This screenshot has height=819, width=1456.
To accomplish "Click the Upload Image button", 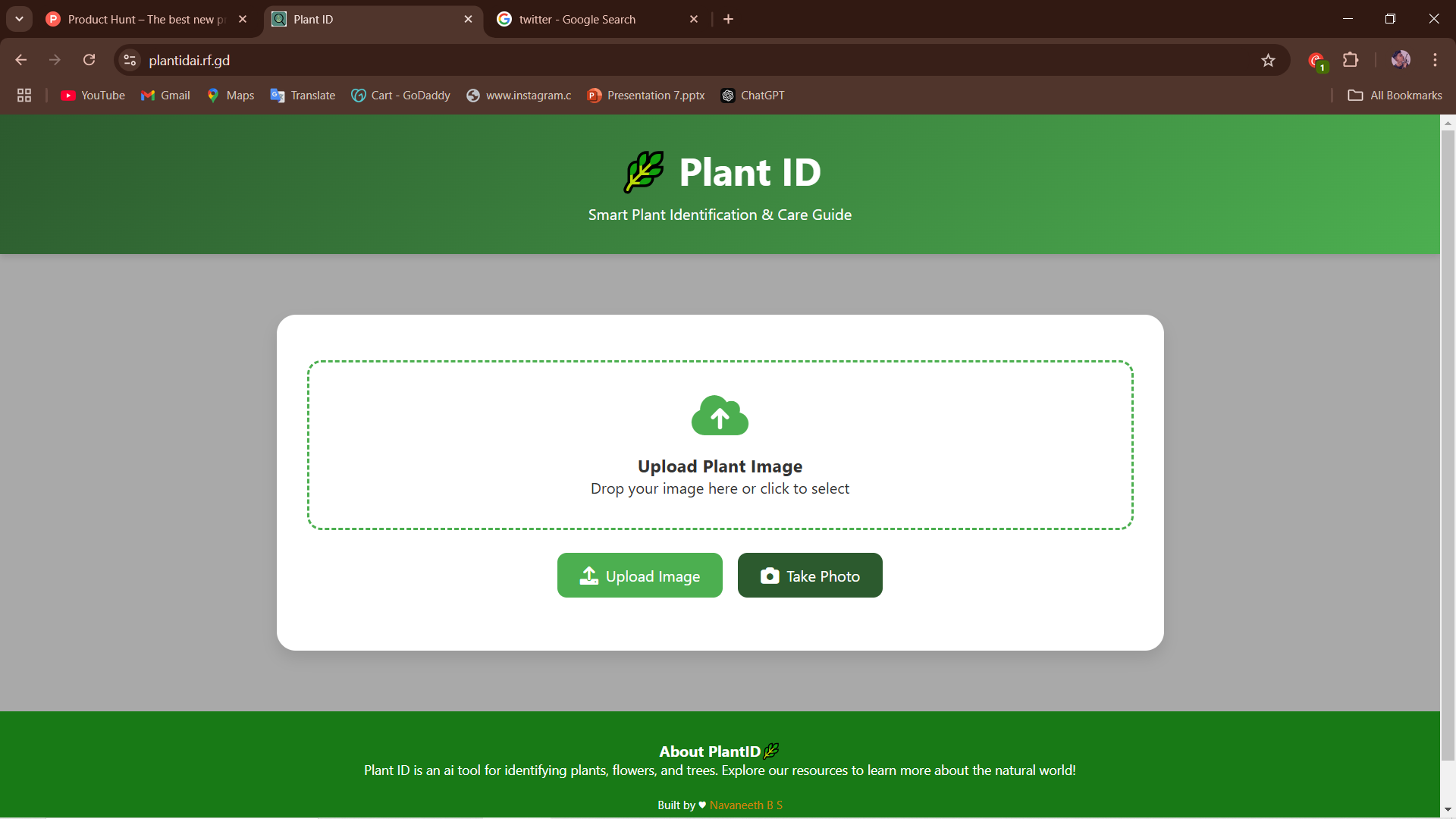I will [639, 576].
